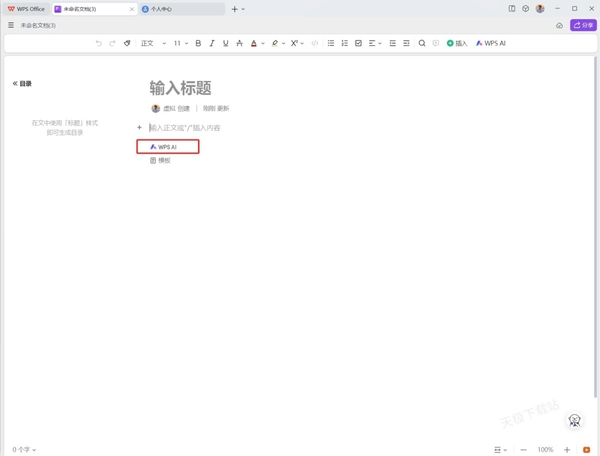Toggle strikethrough formatting
Screen dimensions: 600x456
point(240,43)
